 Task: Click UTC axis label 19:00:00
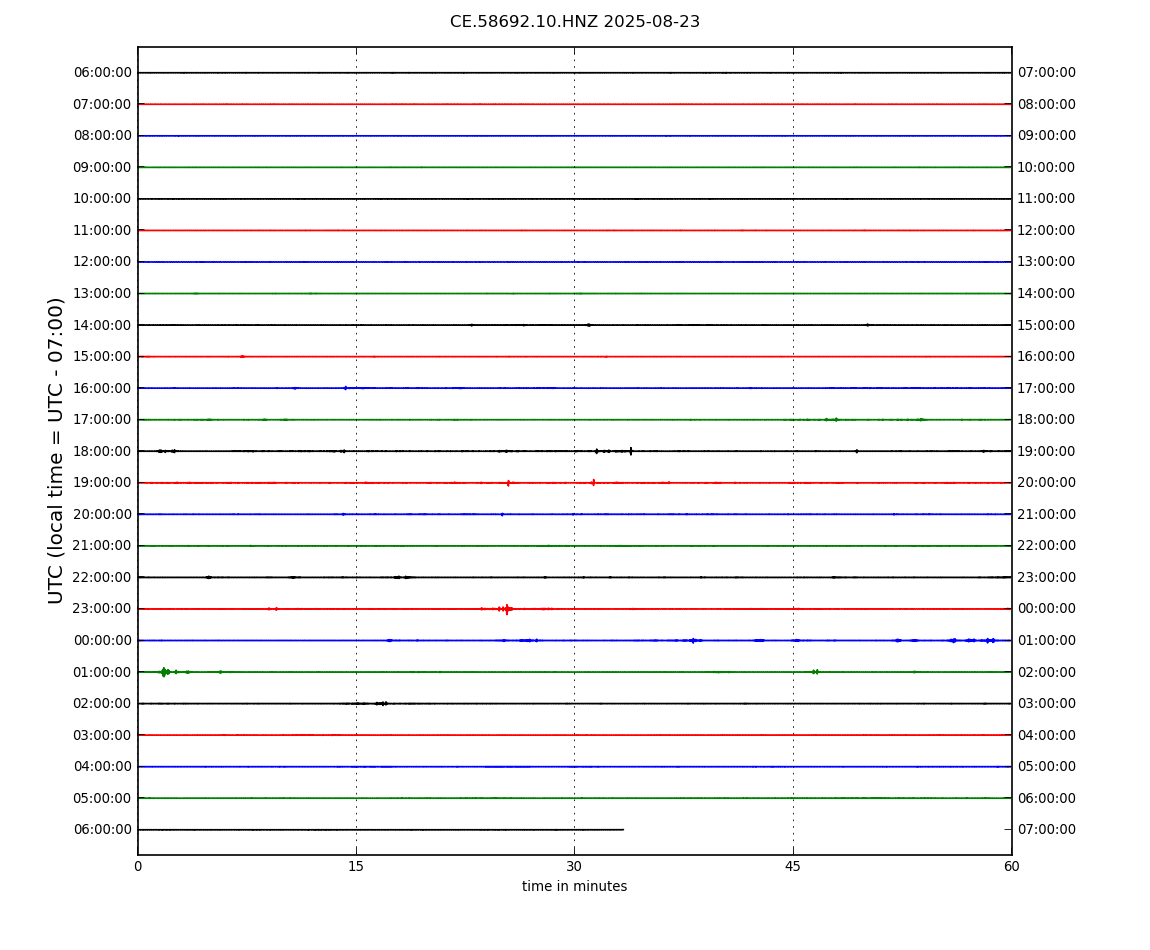click(x=103, y=483)
